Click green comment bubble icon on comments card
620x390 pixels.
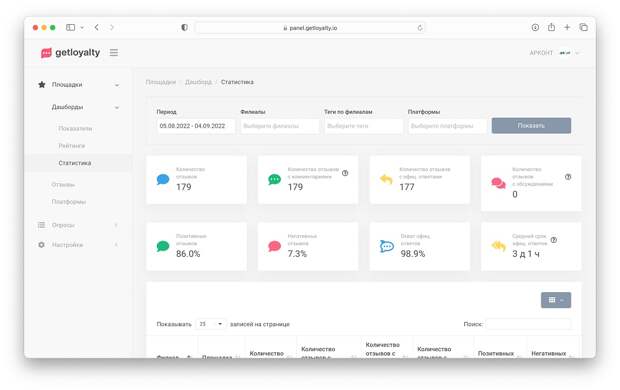point(274,180)
